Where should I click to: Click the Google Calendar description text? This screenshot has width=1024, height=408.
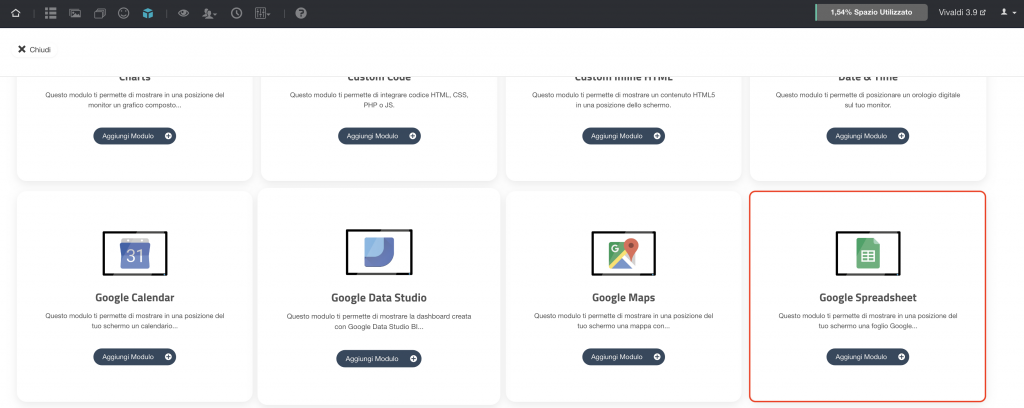click(x=135, y=321)
